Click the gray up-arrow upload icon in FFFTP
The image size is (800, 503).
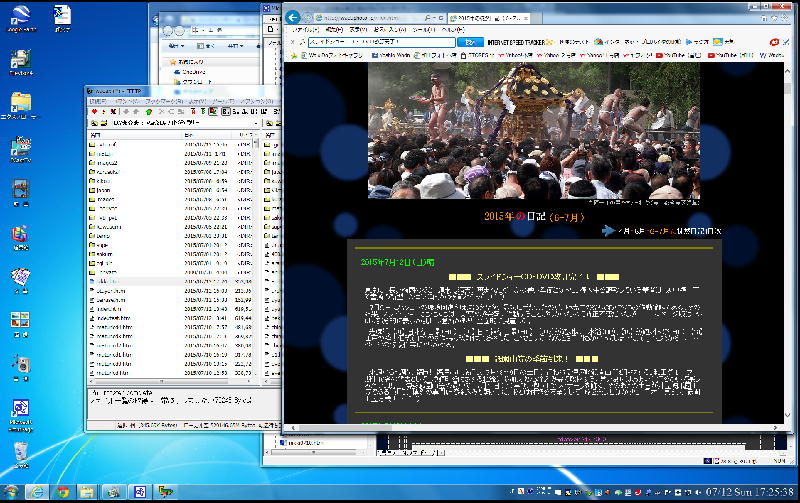coord(136,111)
